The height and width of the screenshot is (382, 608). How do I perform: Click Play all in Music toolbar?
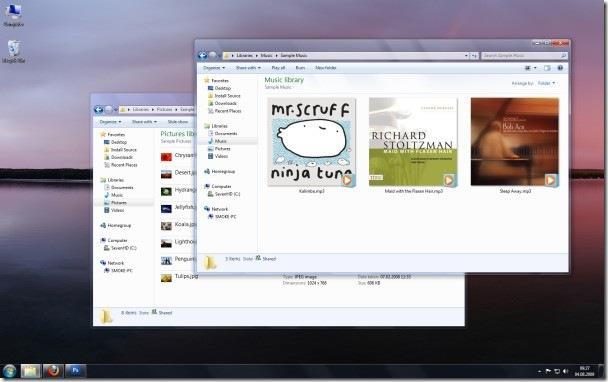click(278, 68)
